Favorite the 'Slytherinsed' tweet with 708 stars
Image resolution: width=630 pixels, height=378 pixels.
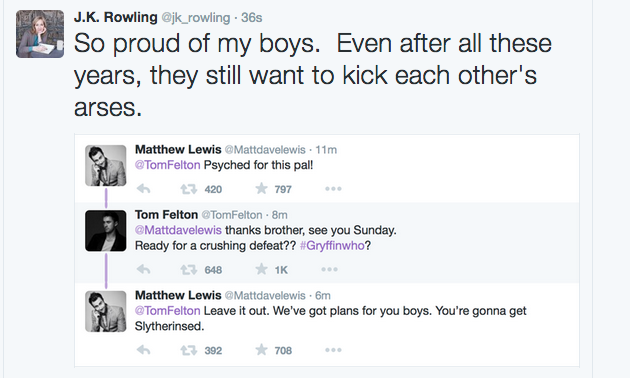click(x=262, y=349)
